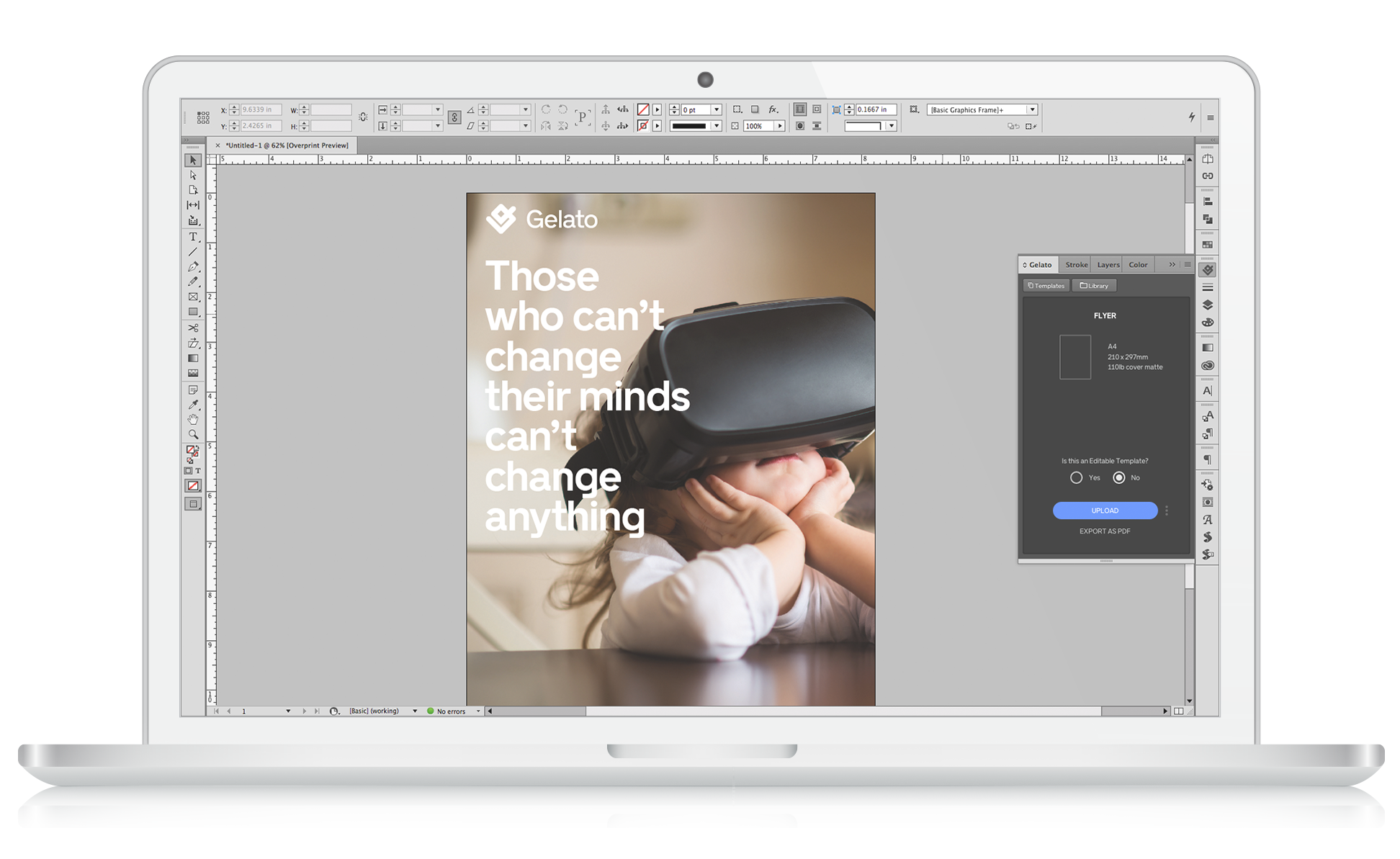Open the stroke weight 0 pt dropdown
Viewport: 1400px width, 859px height.
(x=717, y=109)
